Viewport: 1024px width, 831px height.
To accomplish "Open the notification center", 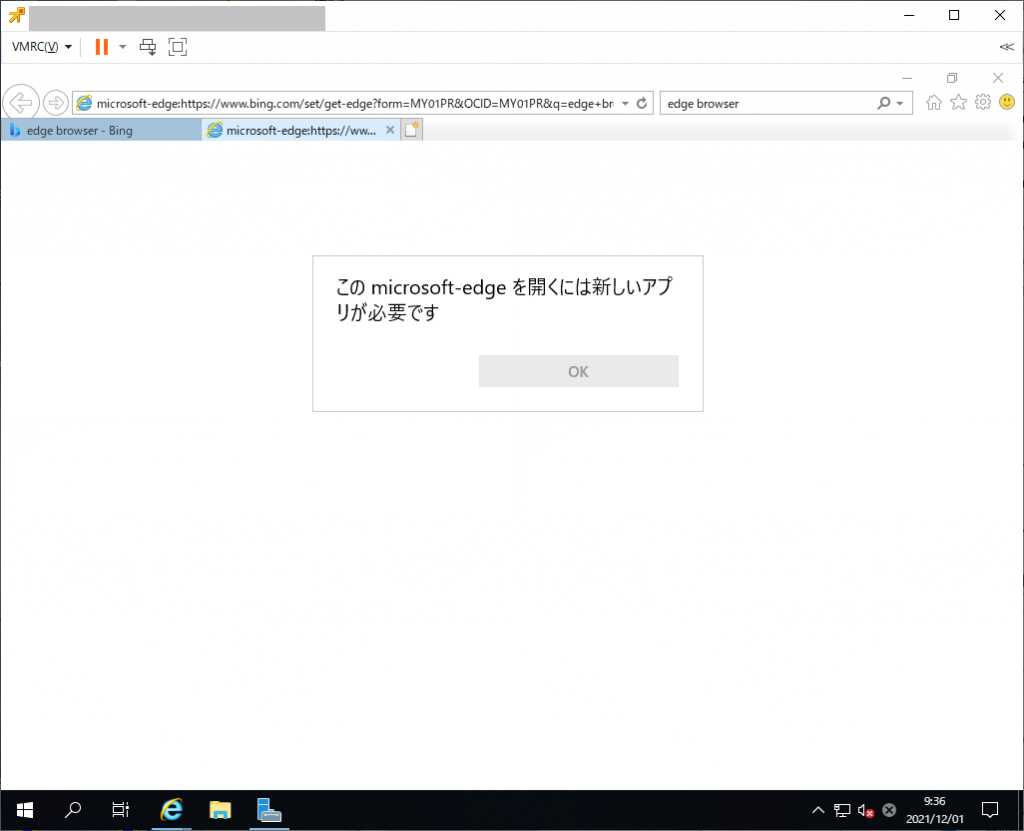I will point(990,810).
